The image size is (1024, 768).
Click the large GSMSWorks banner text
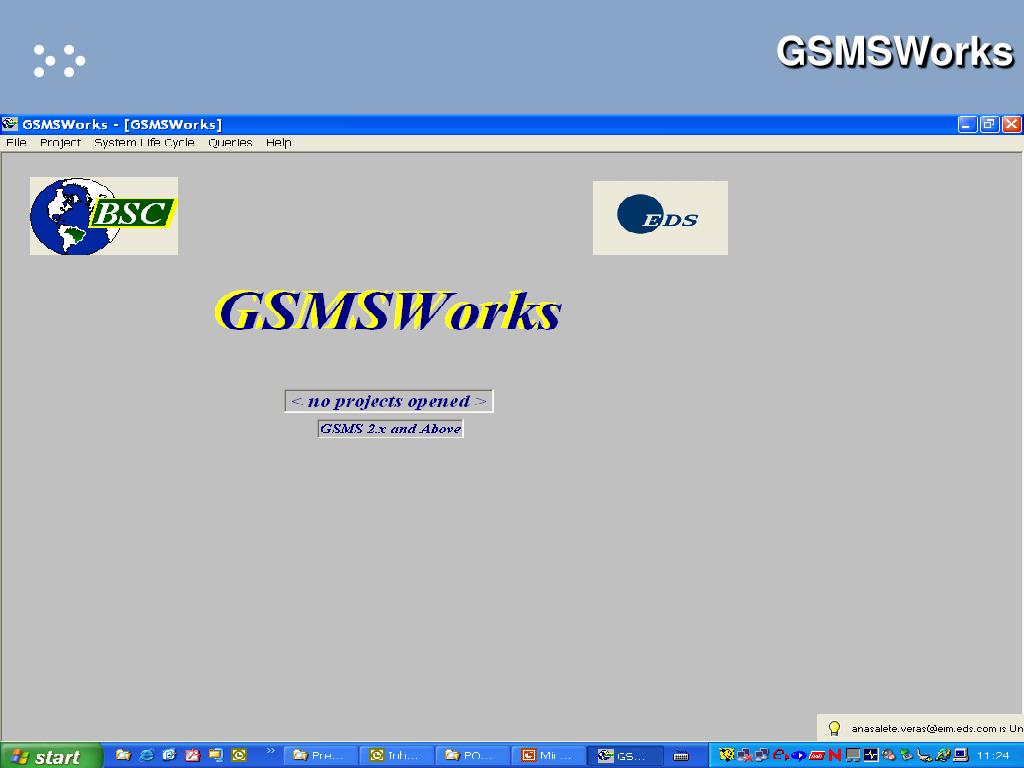(388, 311)
